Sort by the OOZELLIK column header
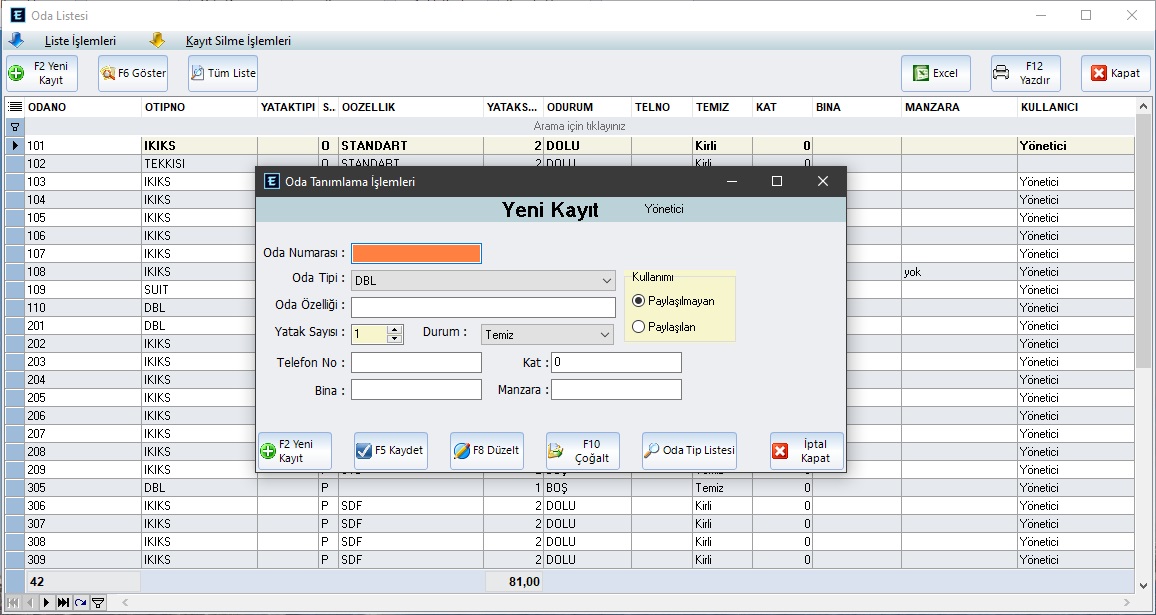The width and height of the screenshot is (1156, 615). tap(411, 107)
